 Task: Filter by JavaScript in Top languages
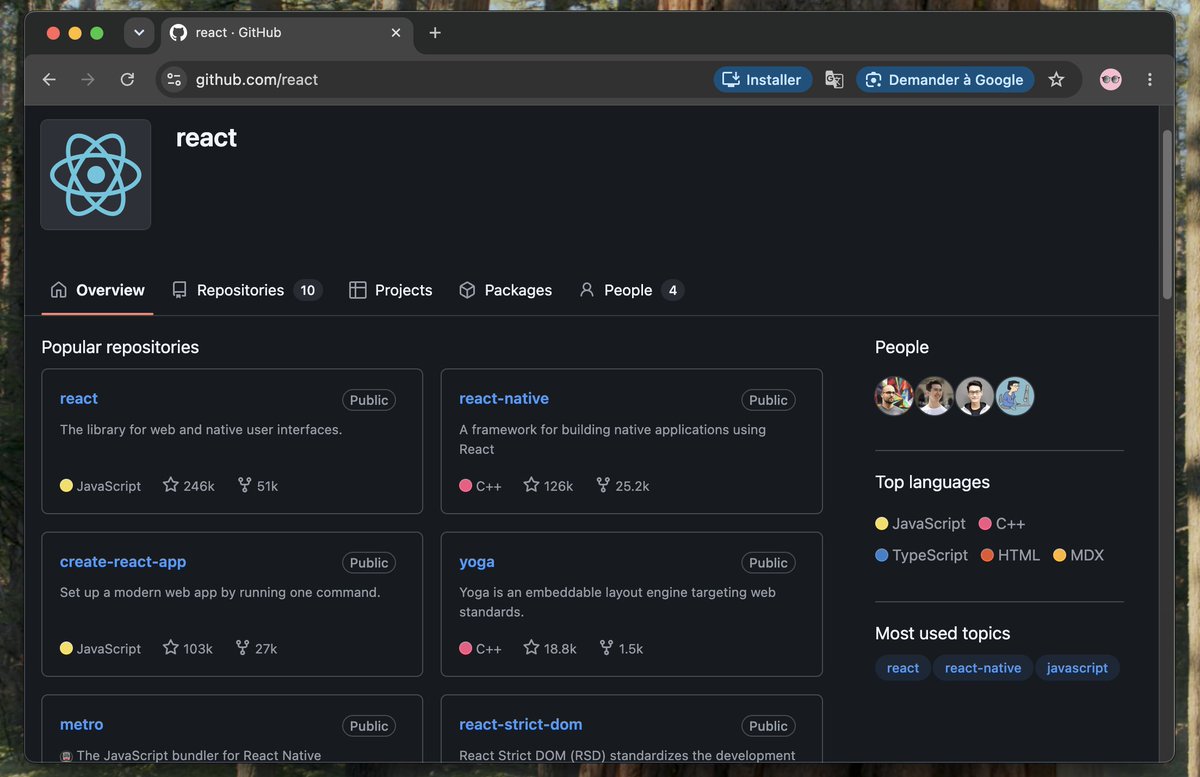coord(920,523)
